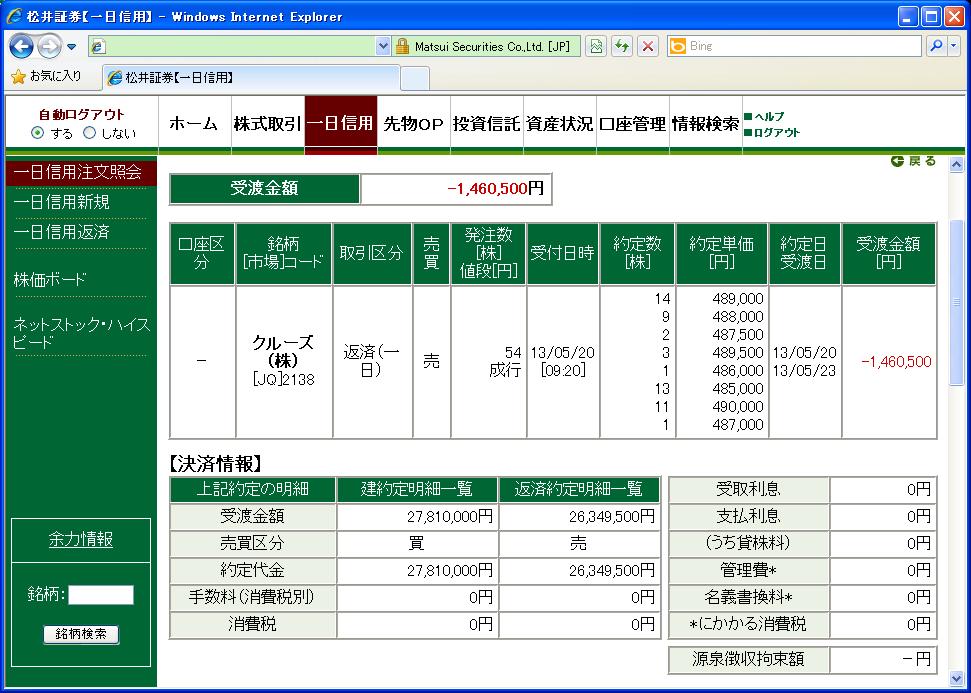Expand the address bar history dropdown
The image size is (971, 693).
383,46
